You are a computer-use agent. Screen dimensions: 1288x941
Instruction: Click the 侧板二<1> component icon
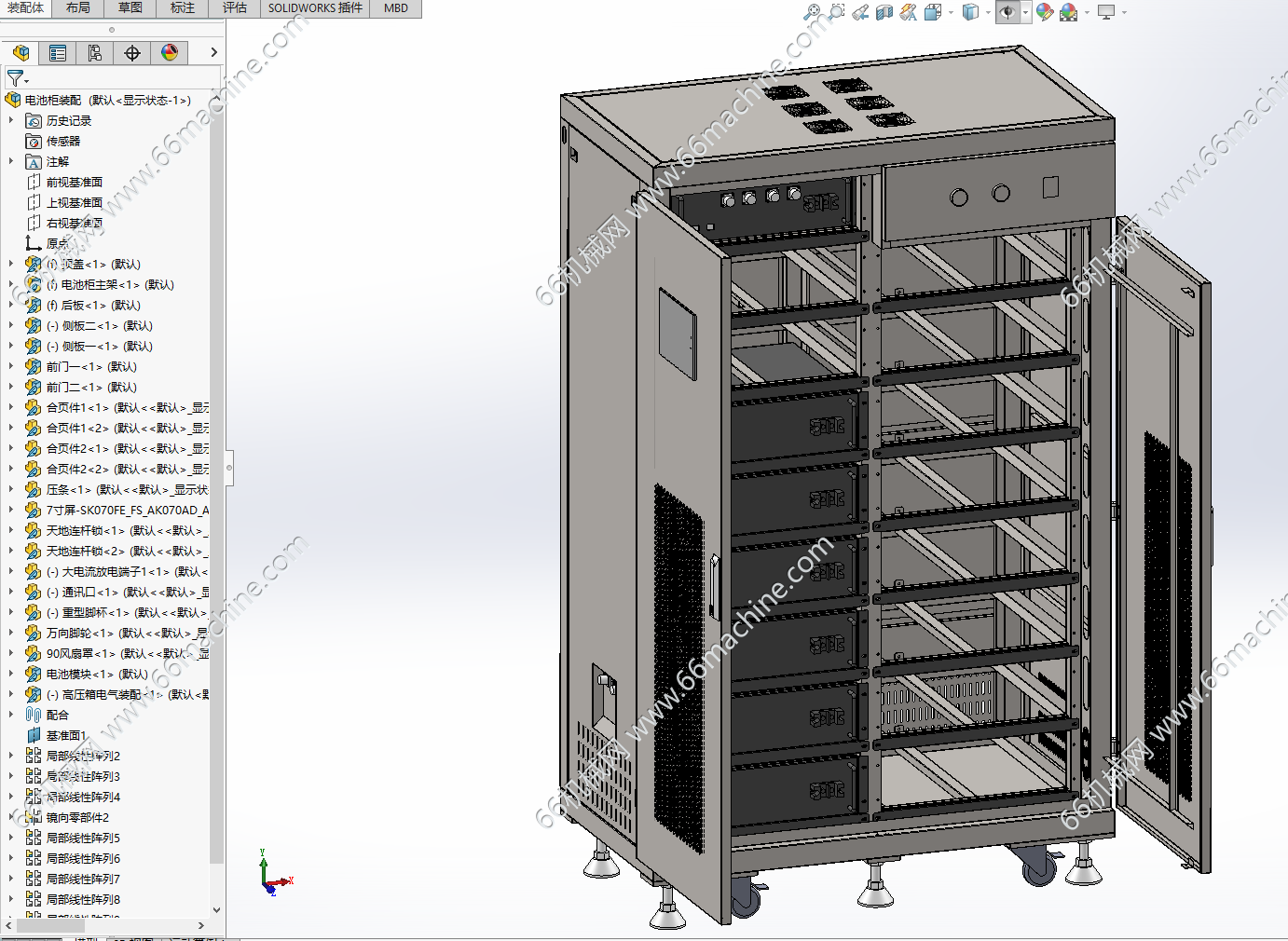34,325
